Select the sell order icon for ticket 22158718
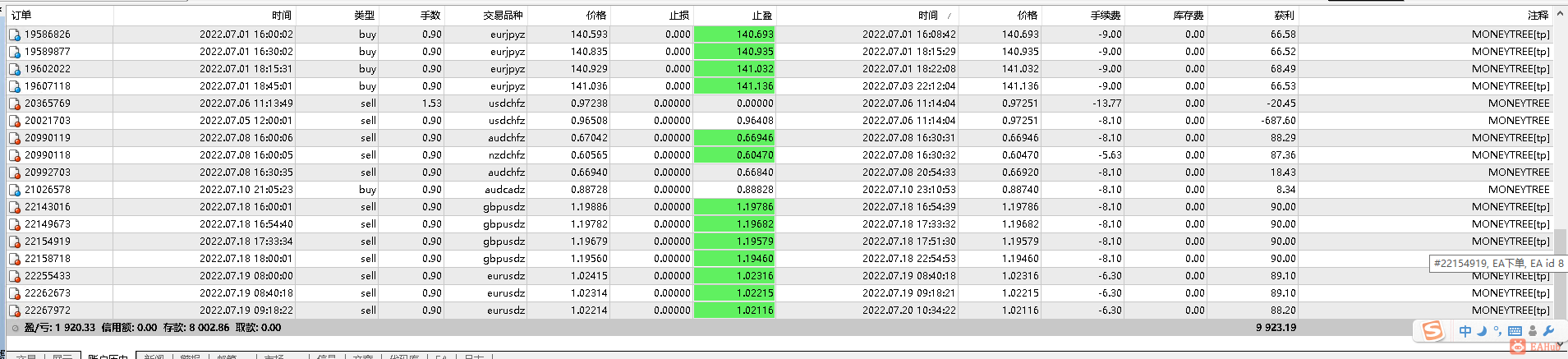1568x359 pixels. tap(15, 259)
